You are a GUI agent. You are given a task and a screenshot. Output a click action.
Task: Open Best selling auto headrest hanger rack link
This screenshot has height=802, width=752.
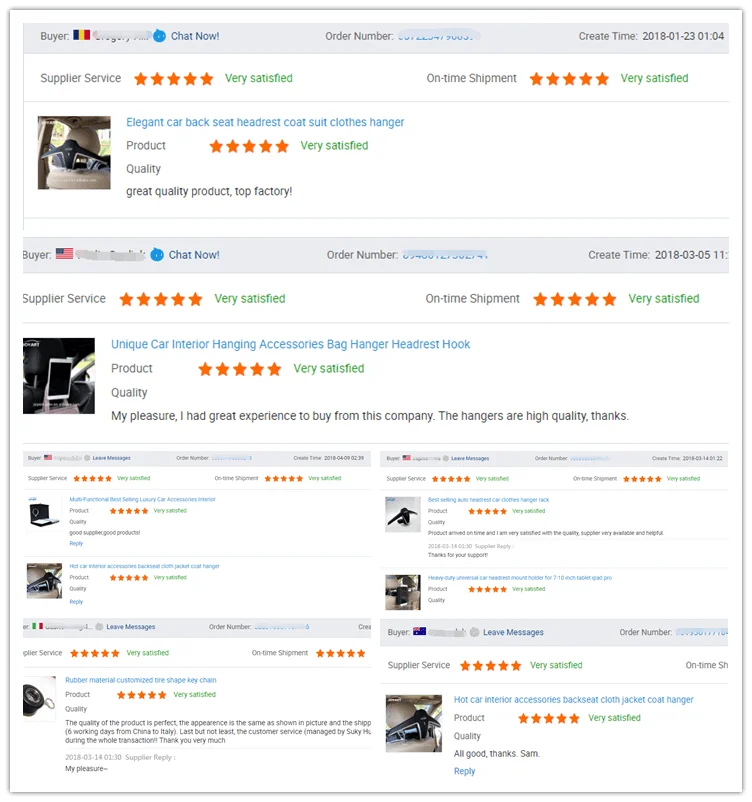pos(488,500)
